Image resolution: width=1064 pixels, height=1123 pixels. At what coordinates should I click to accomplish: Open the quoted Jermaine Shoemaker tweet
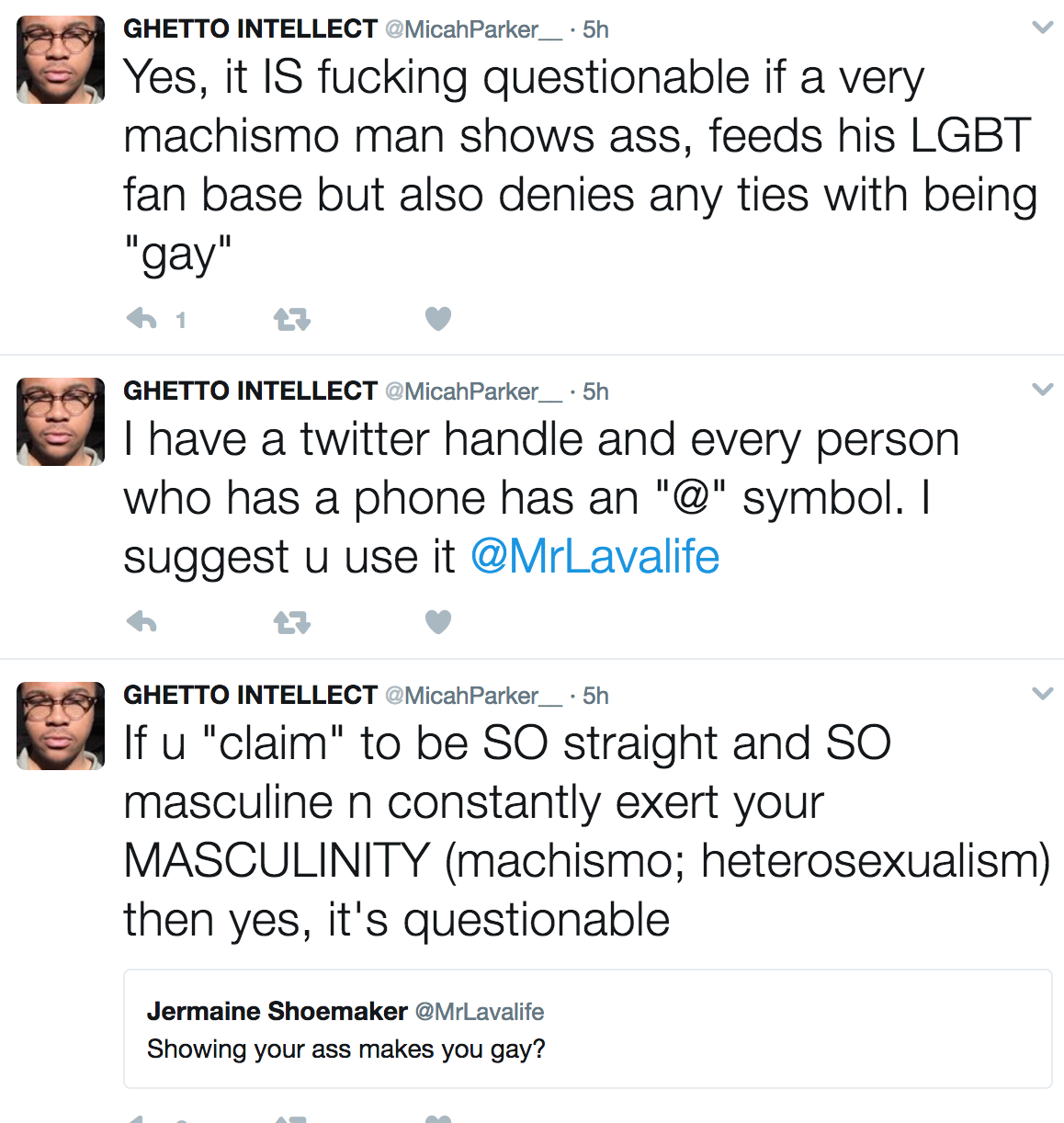click(x=588, y=1029)
